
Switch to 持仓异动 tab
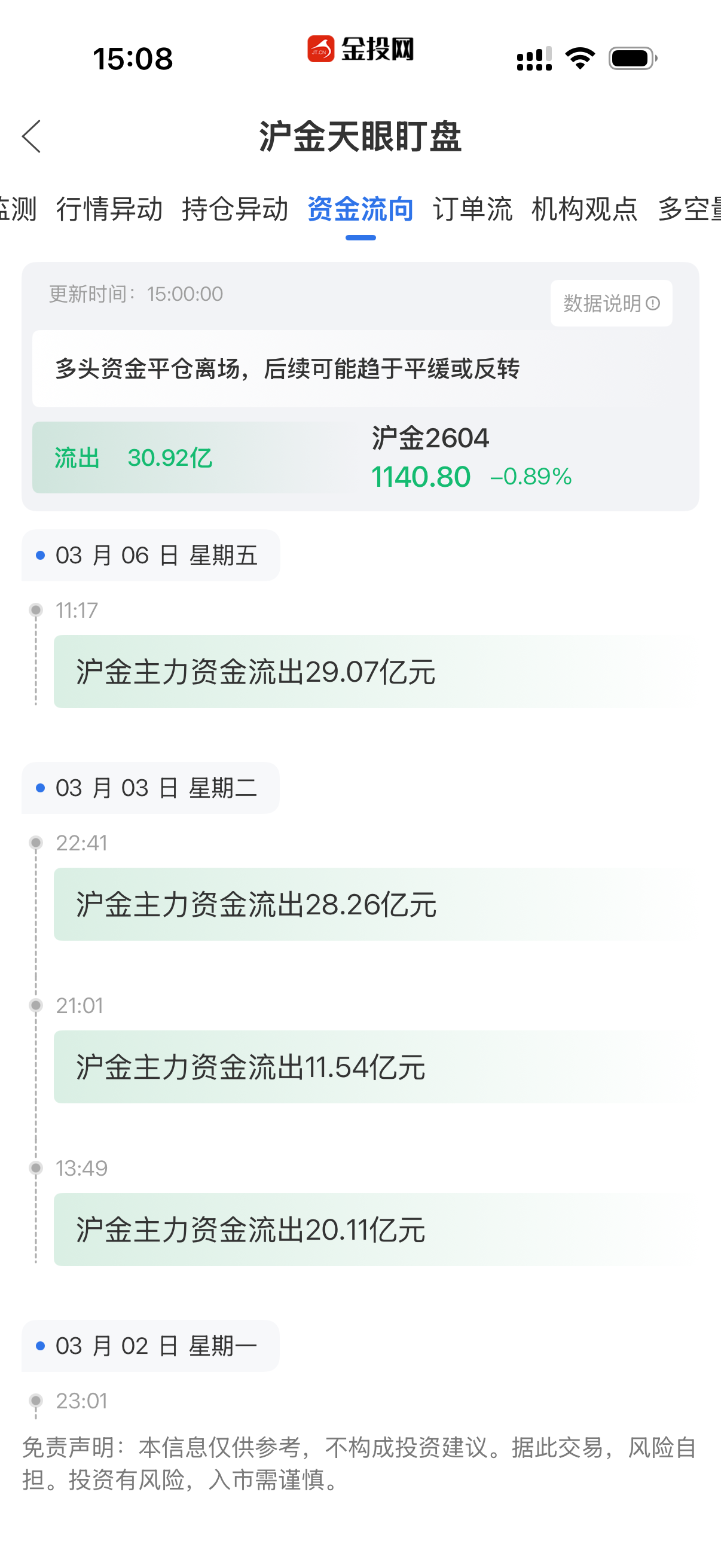pyautogui.click(x=235, y=209)
